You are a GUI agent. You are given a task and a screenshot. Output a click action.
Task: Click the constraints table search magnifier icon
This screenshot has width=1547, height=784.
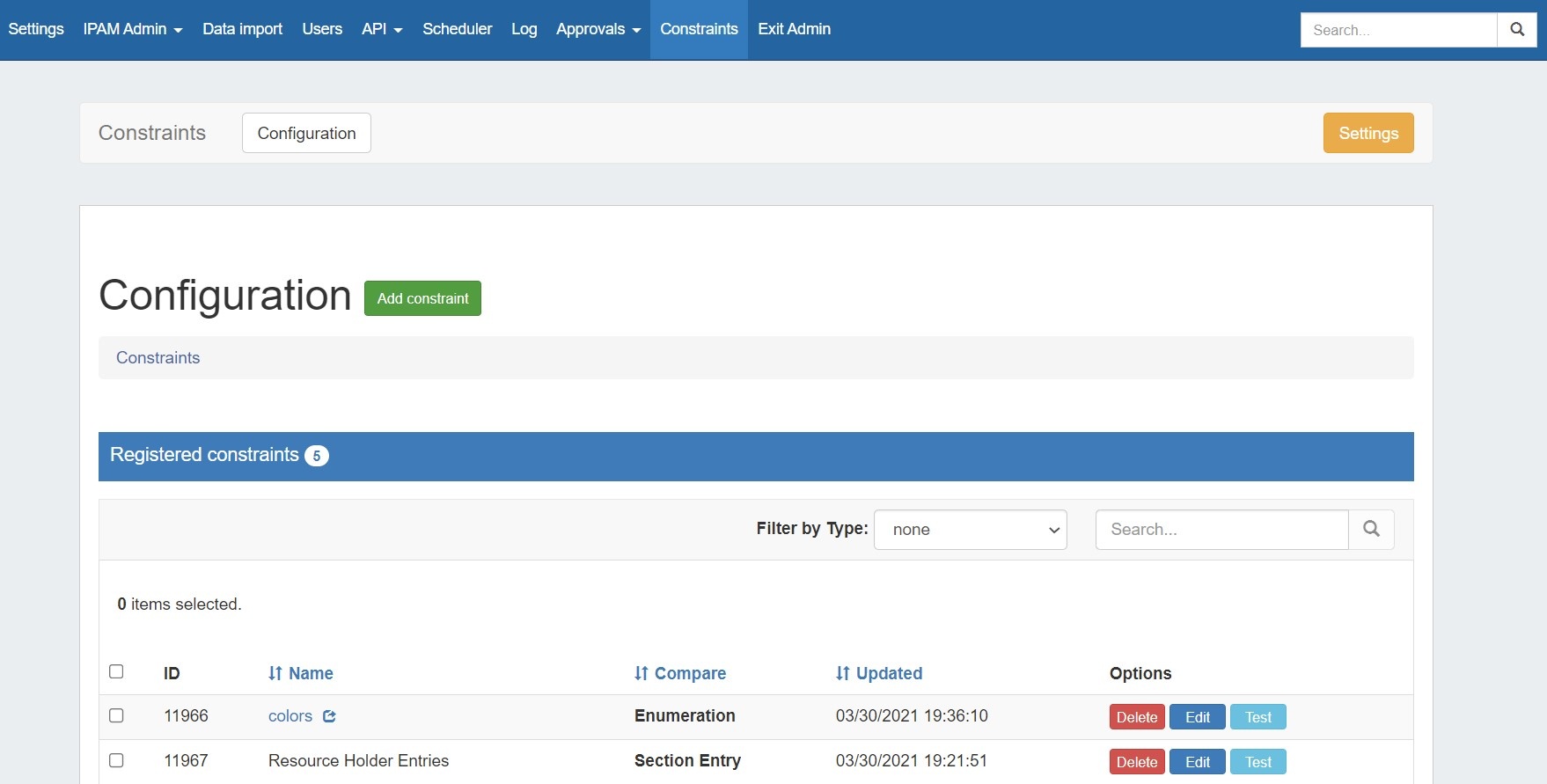click(1371, 529)
